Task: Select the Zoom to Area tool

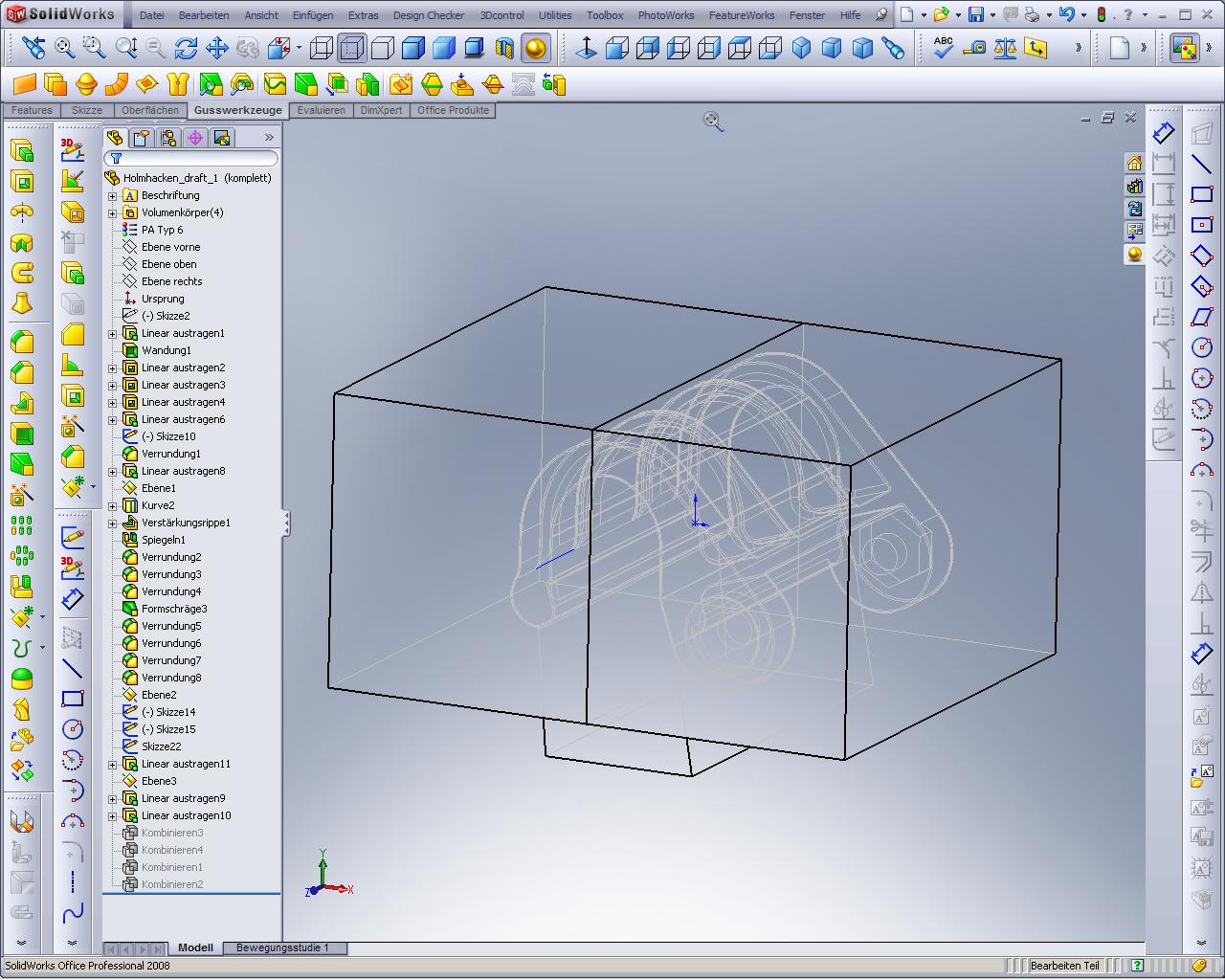Action: (94, 48)
